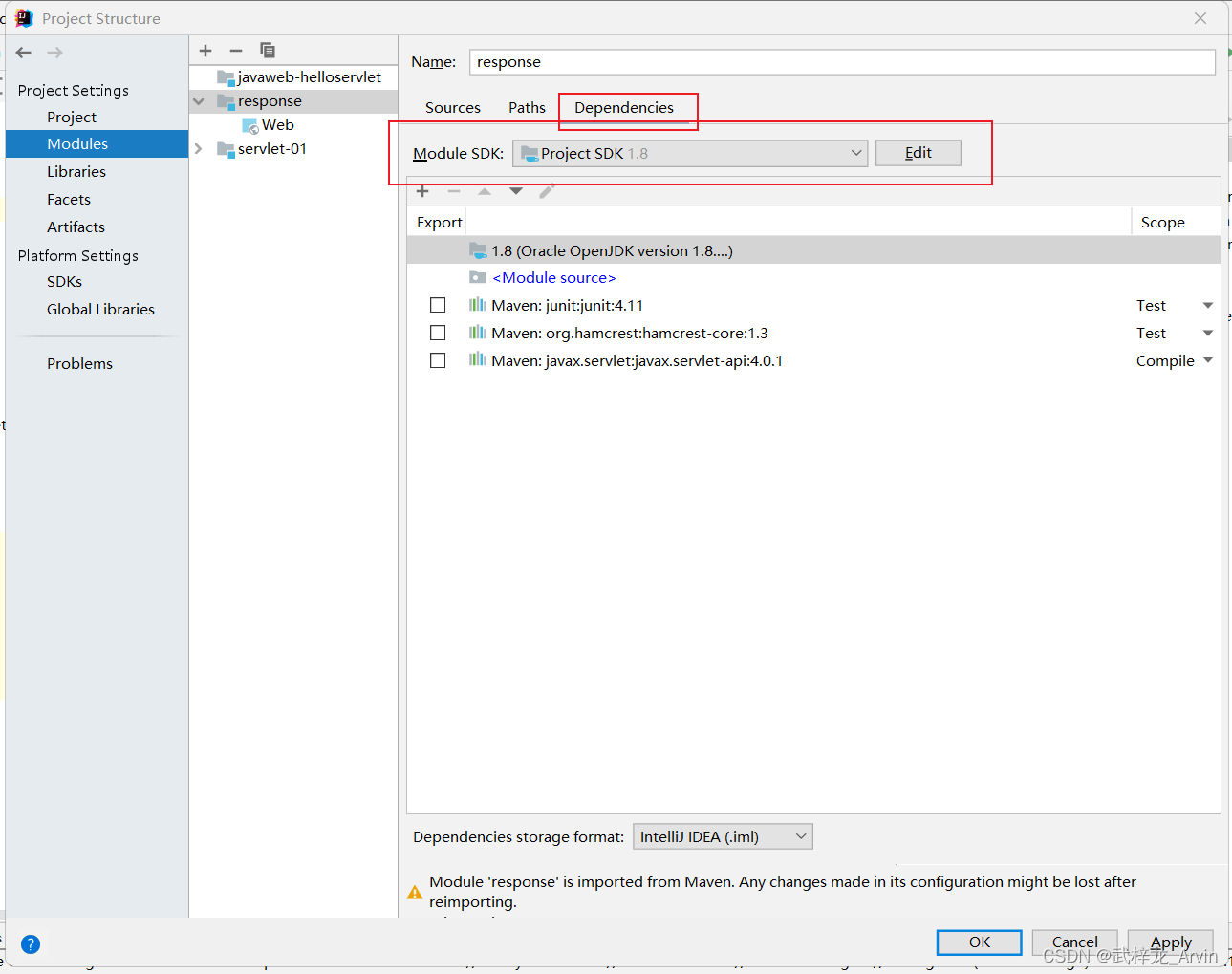Click the Scope column header
1232x974 pixels.
(1163, 222)
